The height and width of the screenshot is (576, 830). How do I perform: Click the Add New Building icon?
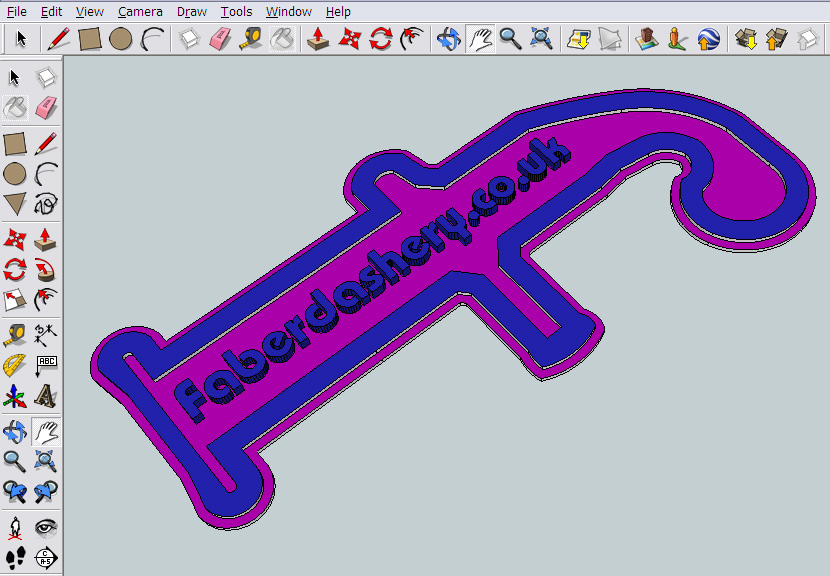646,39
